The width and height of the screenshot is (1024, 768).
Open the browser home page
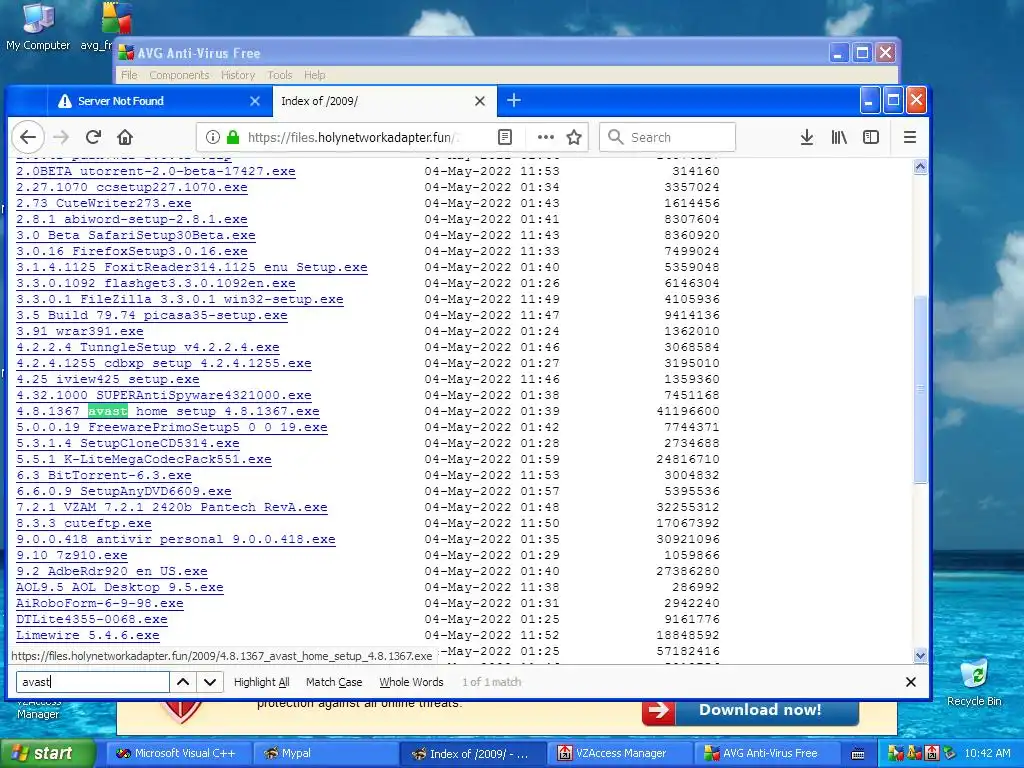click(125, 137)
